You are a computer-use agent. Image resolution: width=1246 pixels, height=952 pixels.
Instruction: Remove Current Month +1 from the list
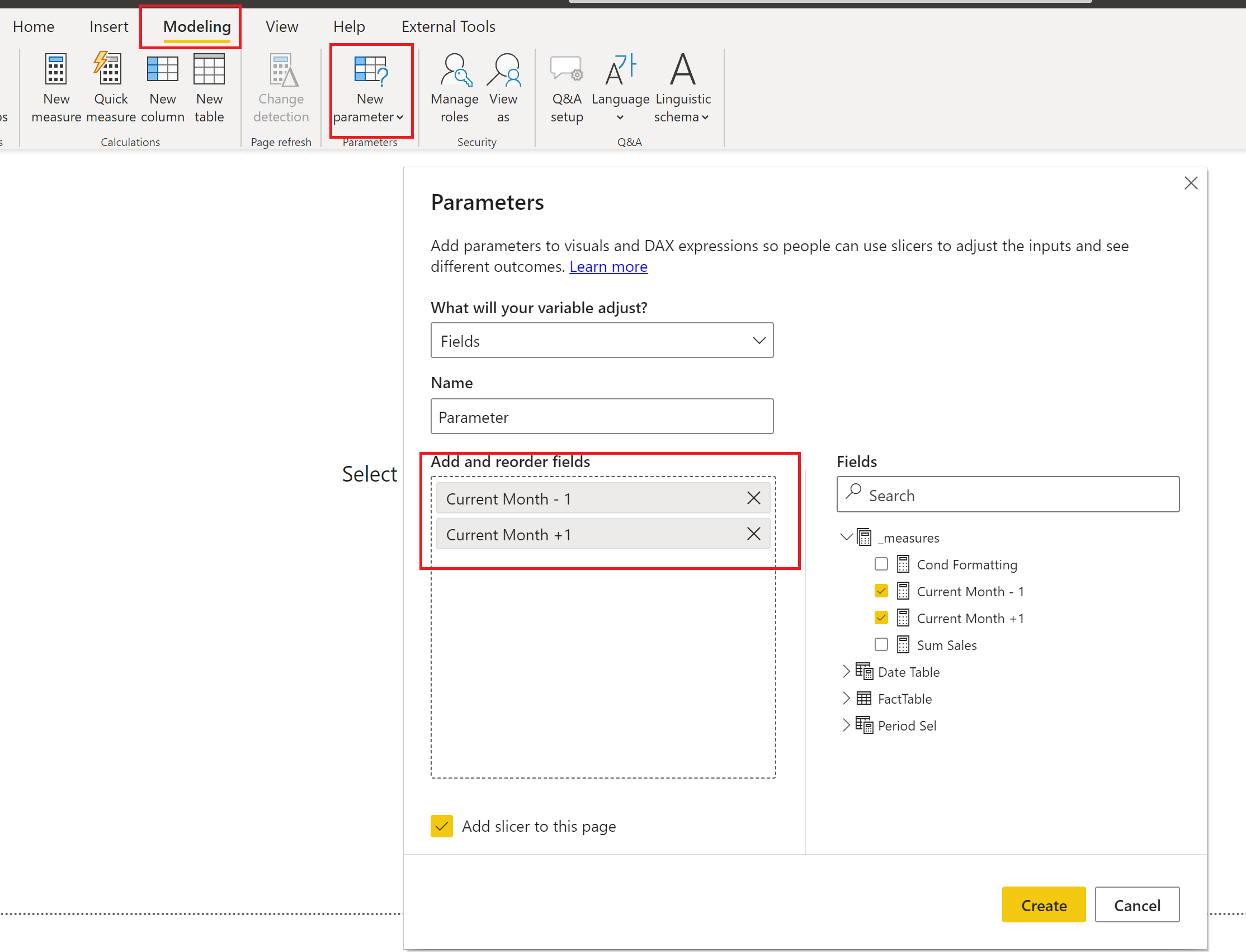click(x=753, y=533)
